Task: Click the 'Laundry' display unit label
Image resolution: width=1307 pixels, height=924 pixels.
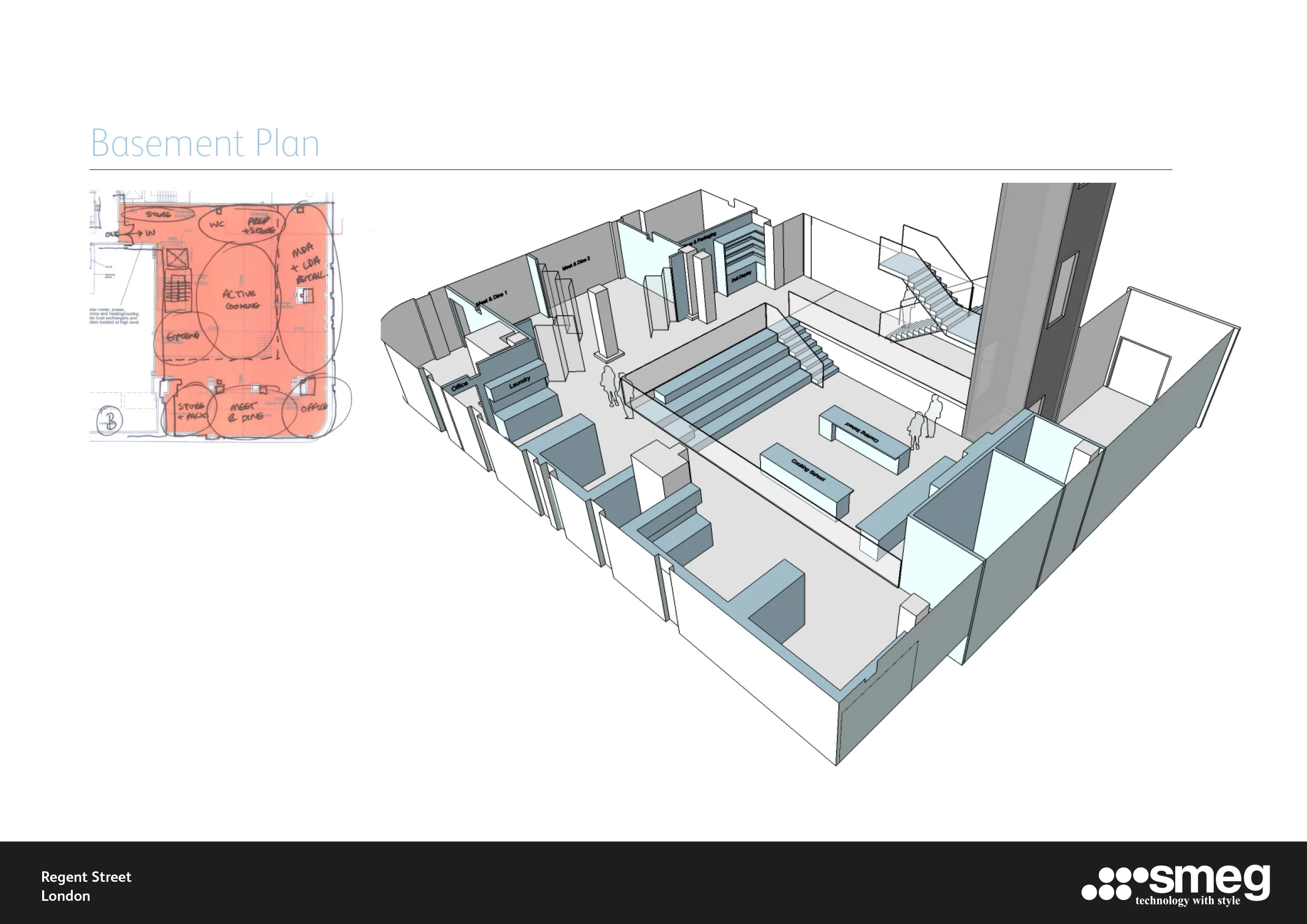Action: tap(520, 382)
